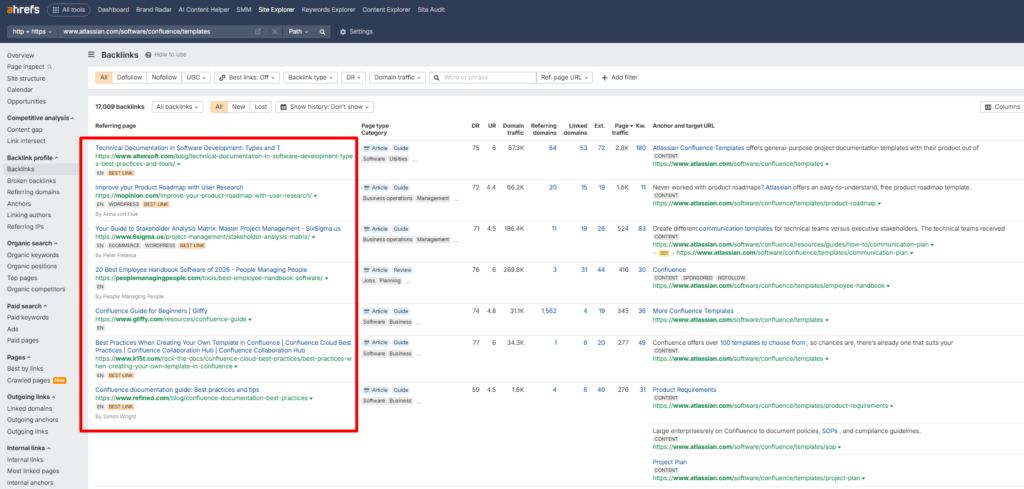Collapse the Competitive analysis section
Viewport: 1024px width, 489px height.
pyautogui.click(x=40, y=118)
